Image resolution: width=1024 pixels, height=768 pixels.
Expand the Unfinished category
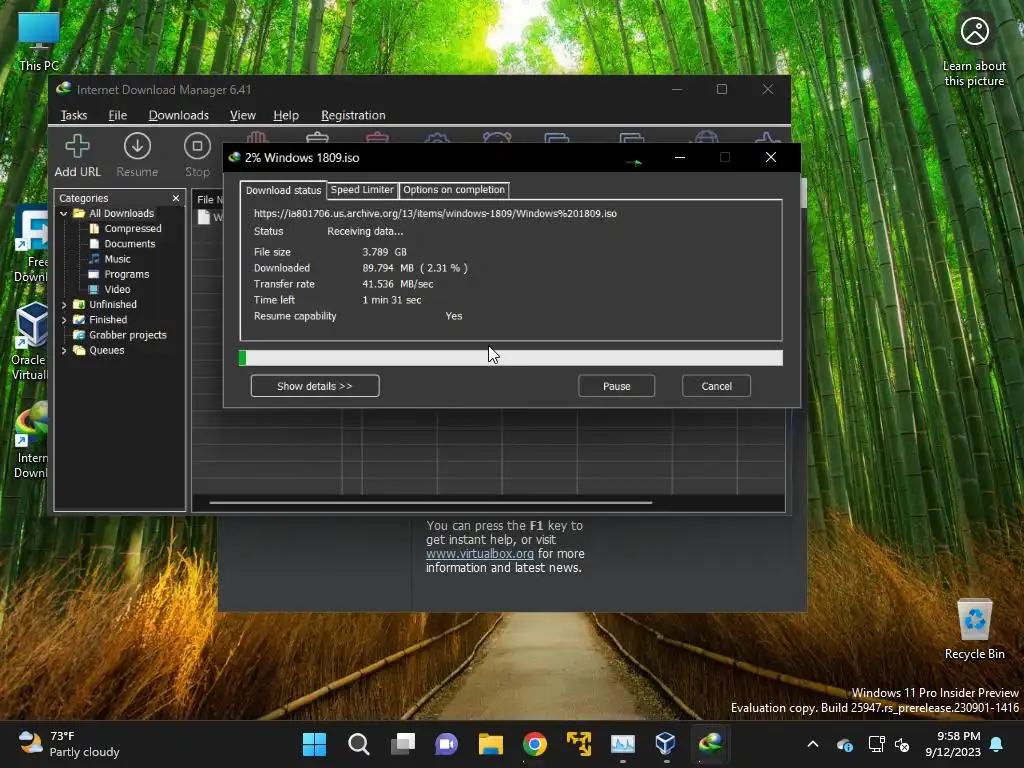tap(63, 304)
